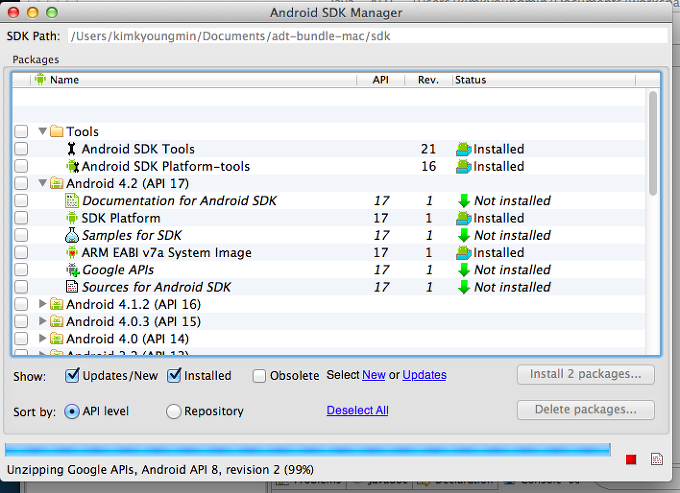Click the packages list vertical scrollbar thumb

pos(653,143)
